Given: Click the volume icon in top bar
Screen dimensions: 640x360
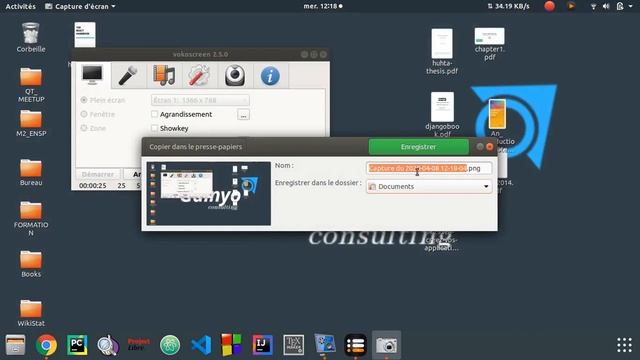Looking at the screenshot, I should (606, 6).
